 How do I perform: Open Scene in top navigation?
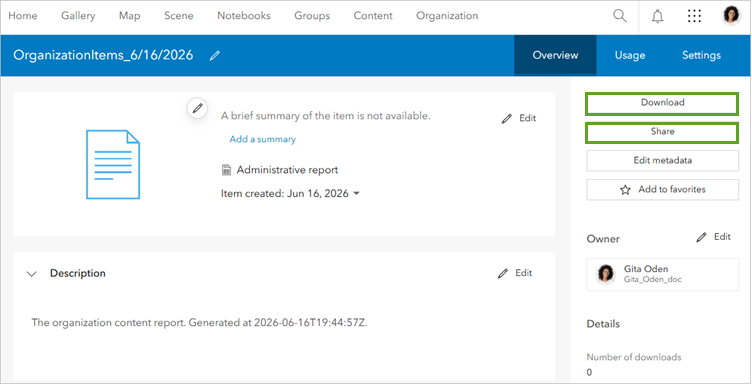178,15
